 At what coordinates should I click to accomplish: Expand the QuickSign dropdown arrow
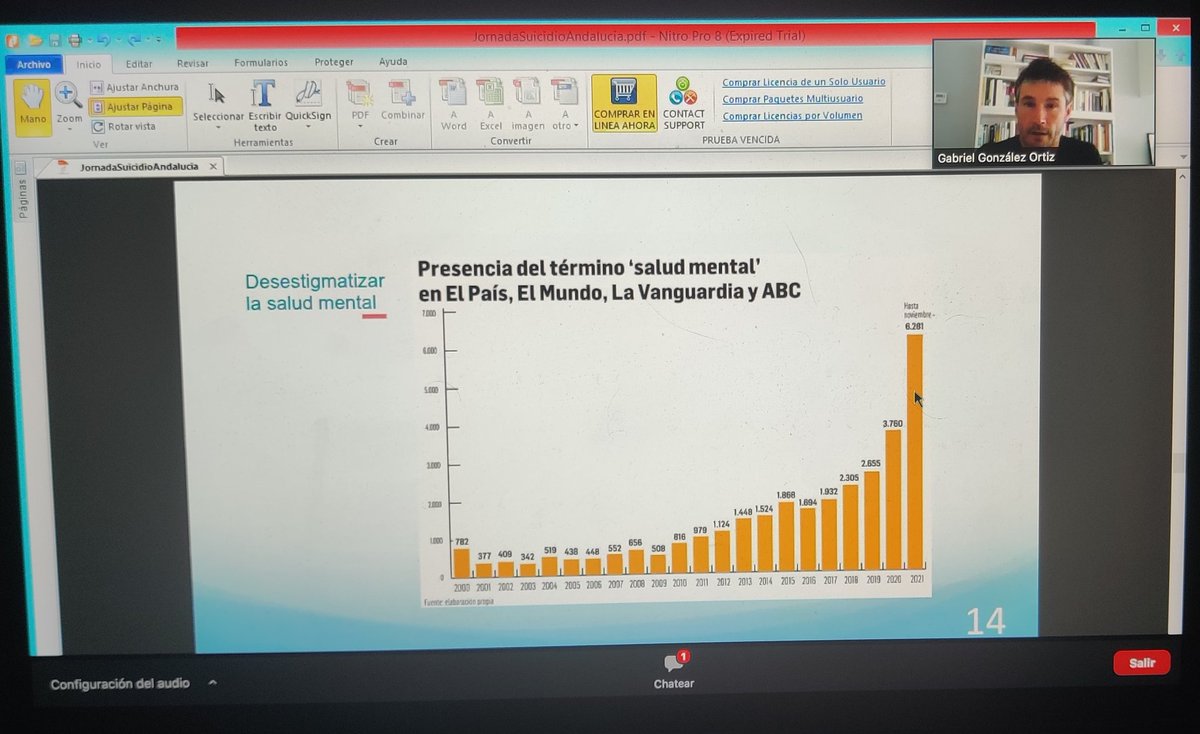[x=308, y=128]
